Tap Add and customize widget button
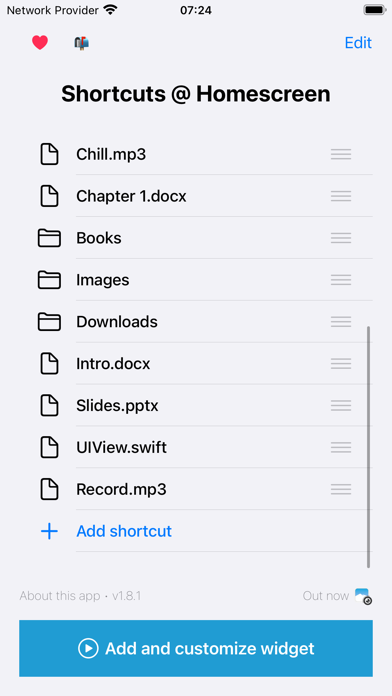The image size is (392, 696). [x=196, y=649]
